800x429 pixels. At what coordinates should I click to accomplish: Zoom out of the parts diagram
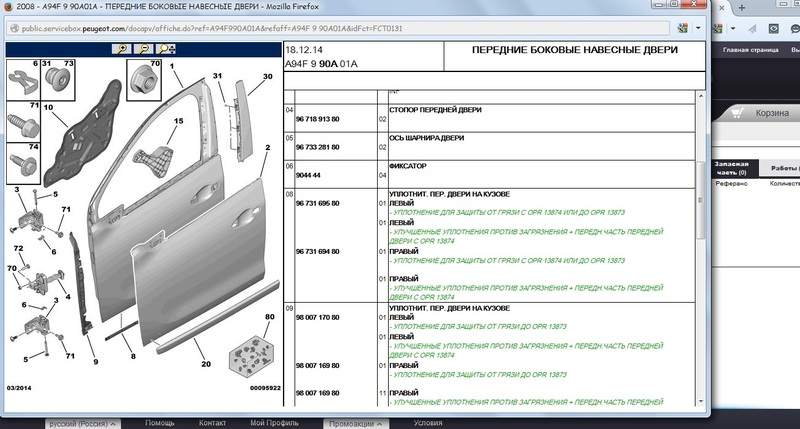tap(143, 49)
